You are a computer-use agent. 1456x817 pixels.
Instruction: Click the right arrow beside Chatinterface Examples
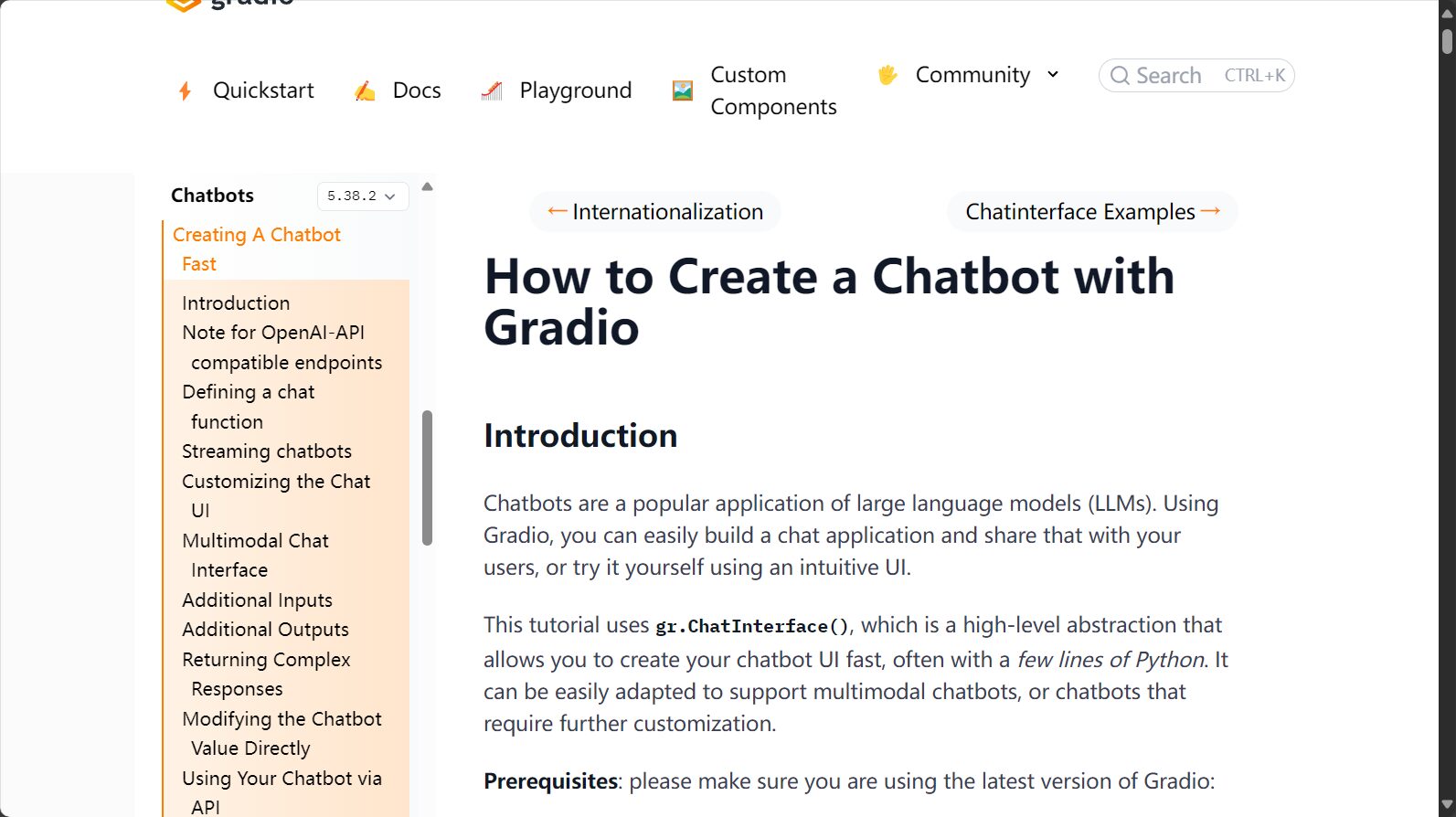pyautogui.click(x=1210, y=211)
